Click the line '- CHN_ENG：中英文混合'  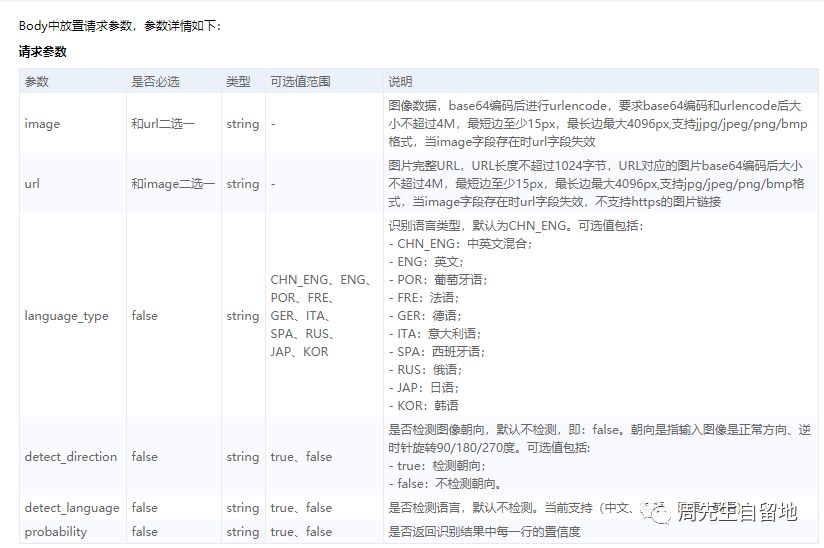460,244
